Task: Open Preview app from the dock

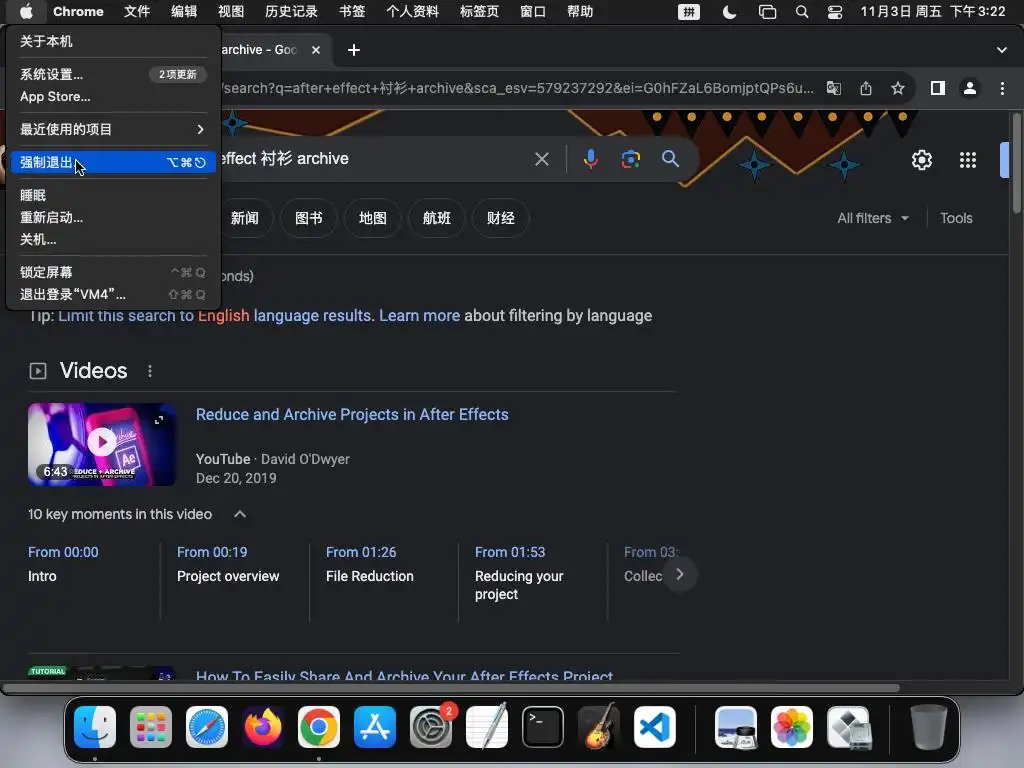Action: click(x=736, y=727)
